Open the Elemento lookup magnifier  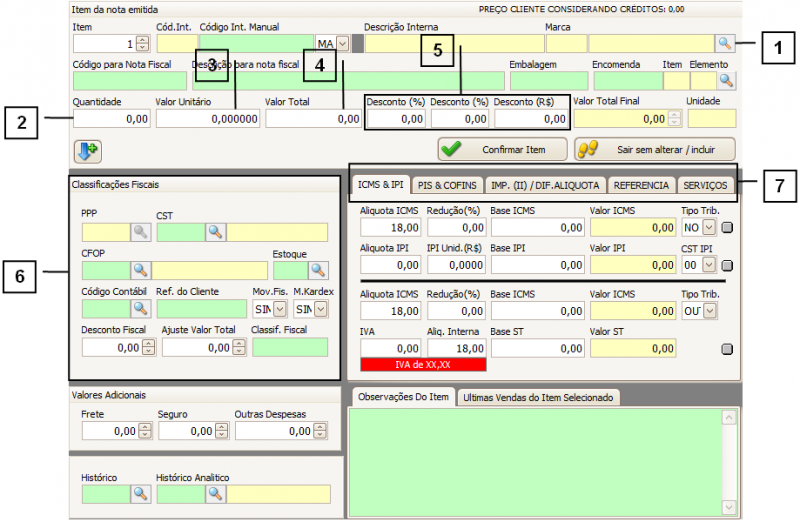726,81
